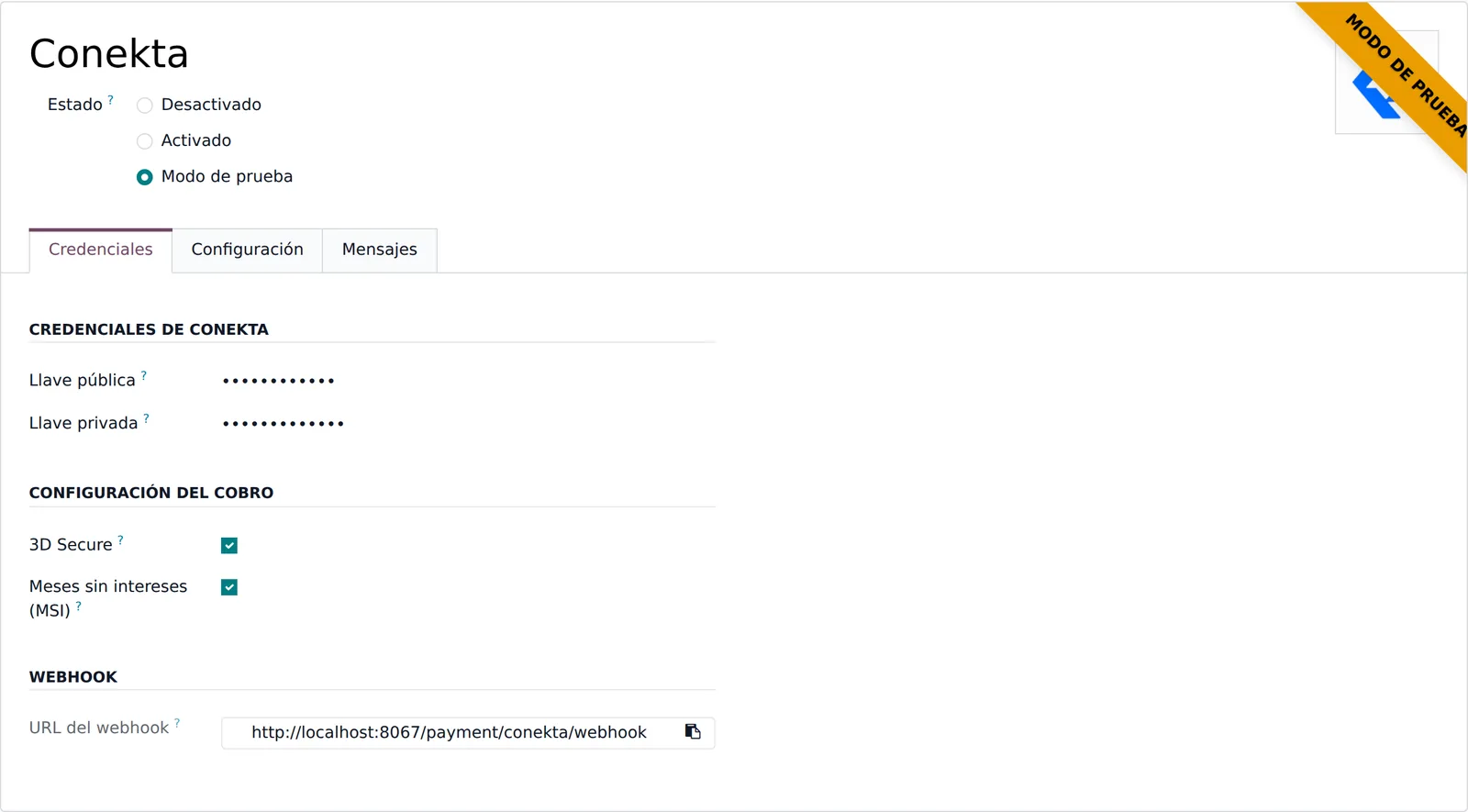
Task: Click the Modo de prueba label
Action: [227, 176]
